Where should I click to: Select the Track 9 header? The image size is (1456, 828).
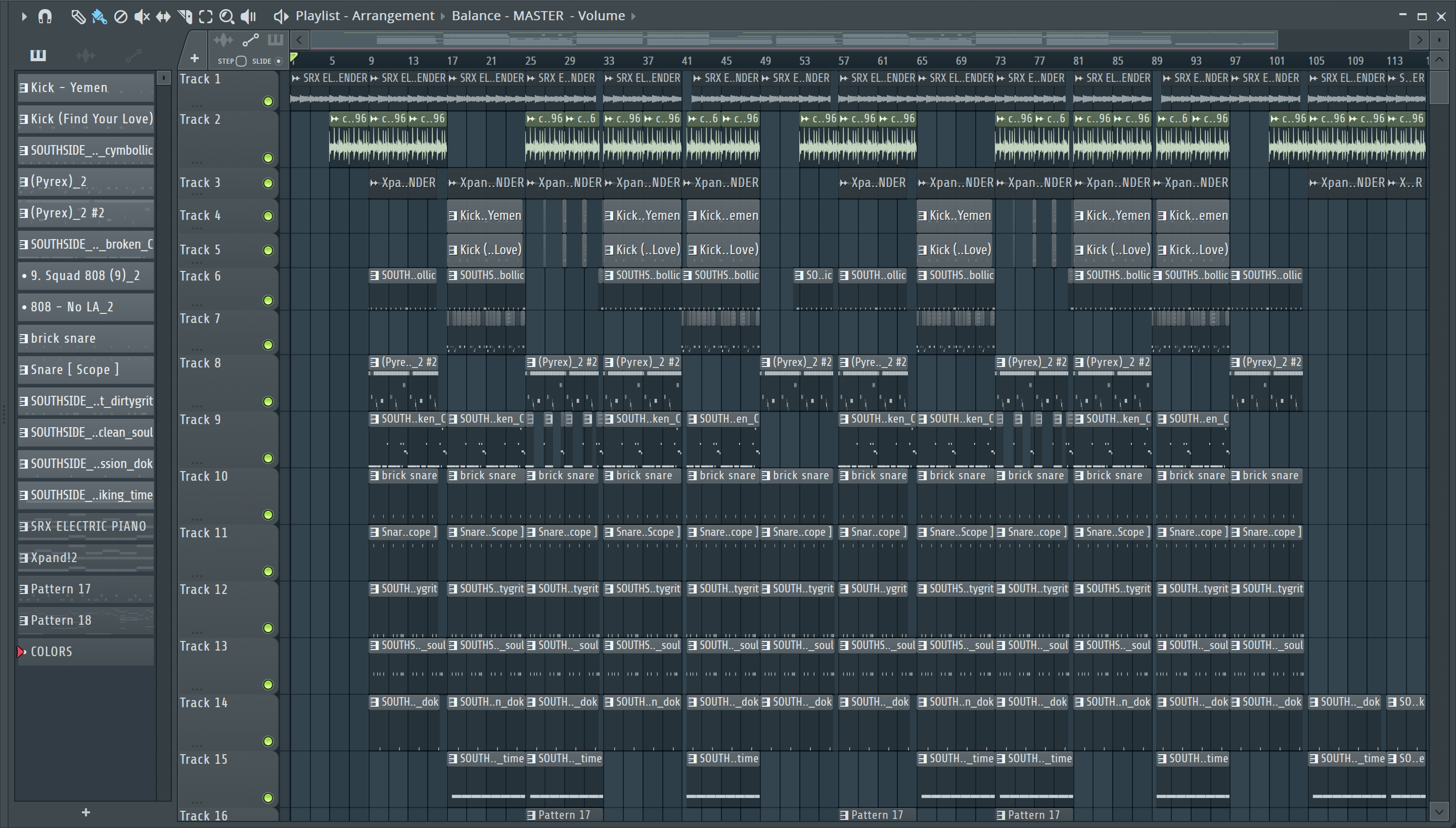(227, 439)
